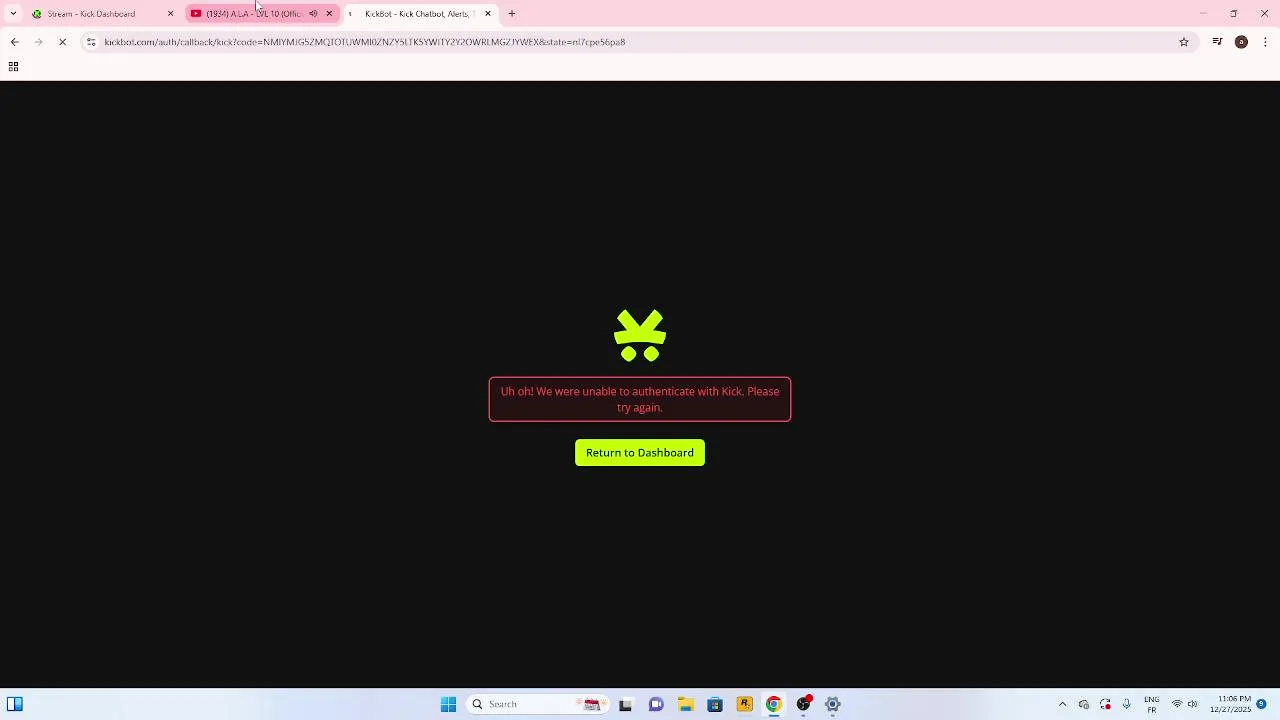Screen dimensions: 1280x720
Task: Open the apps grid in bookmarks bar
Action: pyautogui.click(x=13, y=67)
